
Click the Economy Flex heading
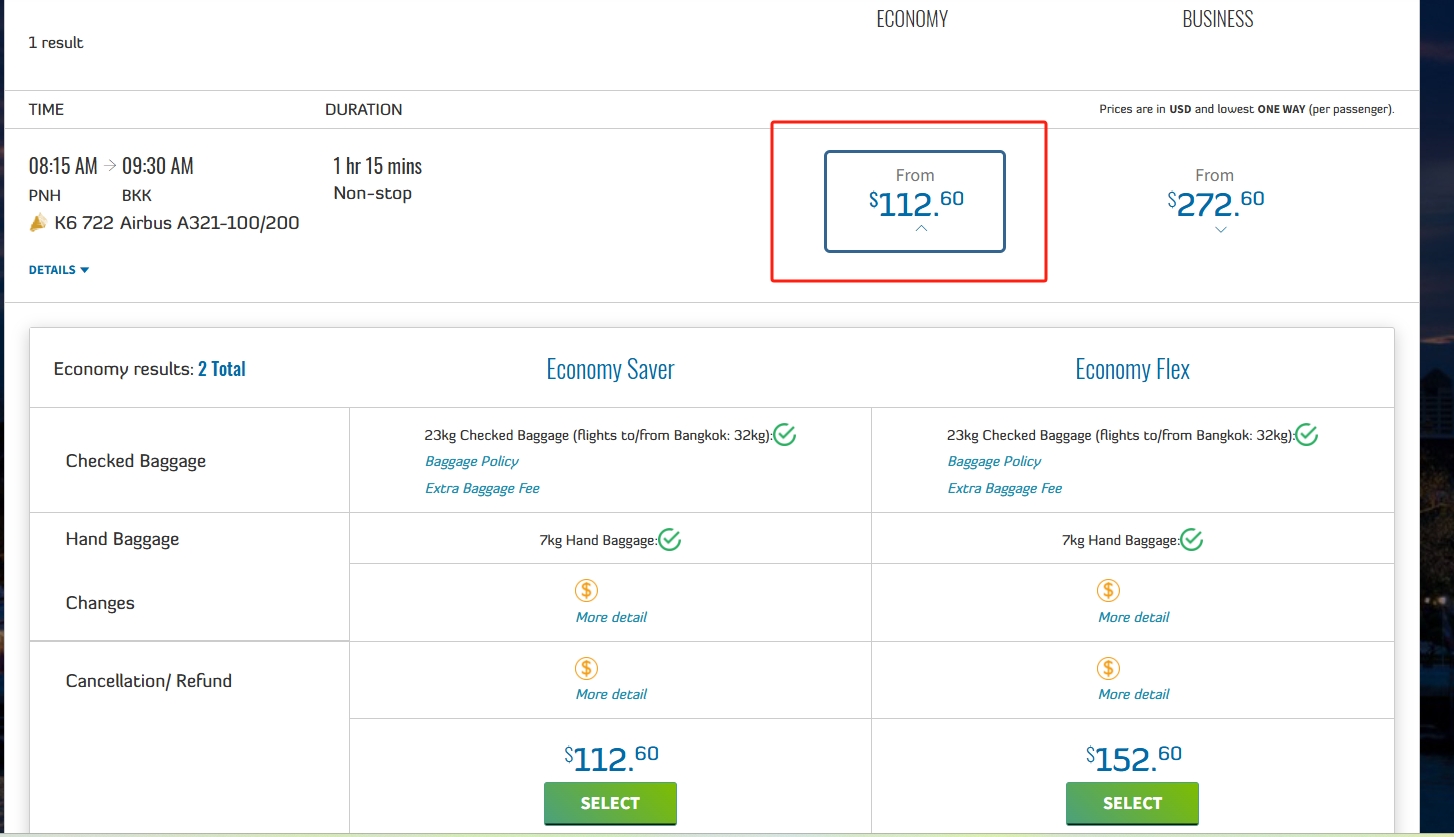point(1132,369)
